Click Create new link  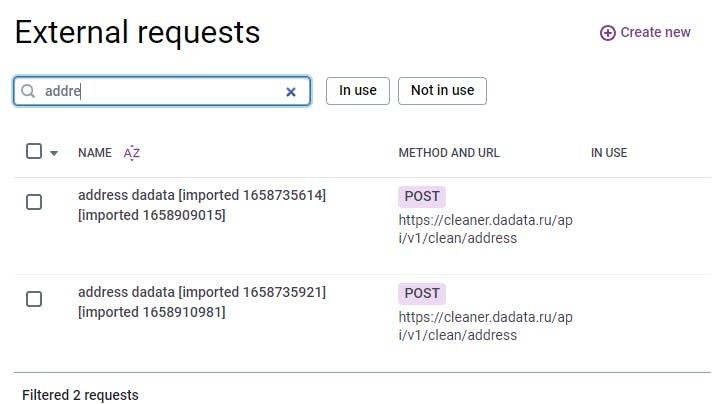(655, 32)
